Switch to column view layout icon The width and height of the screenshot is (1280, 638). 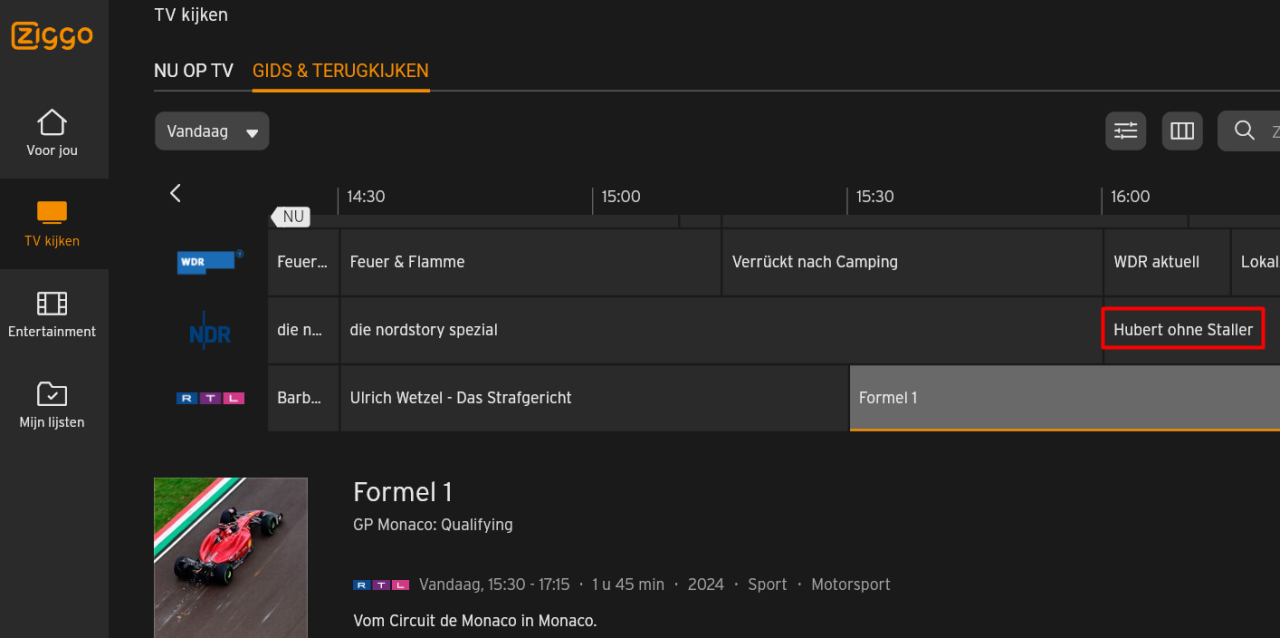point(1182,131)
